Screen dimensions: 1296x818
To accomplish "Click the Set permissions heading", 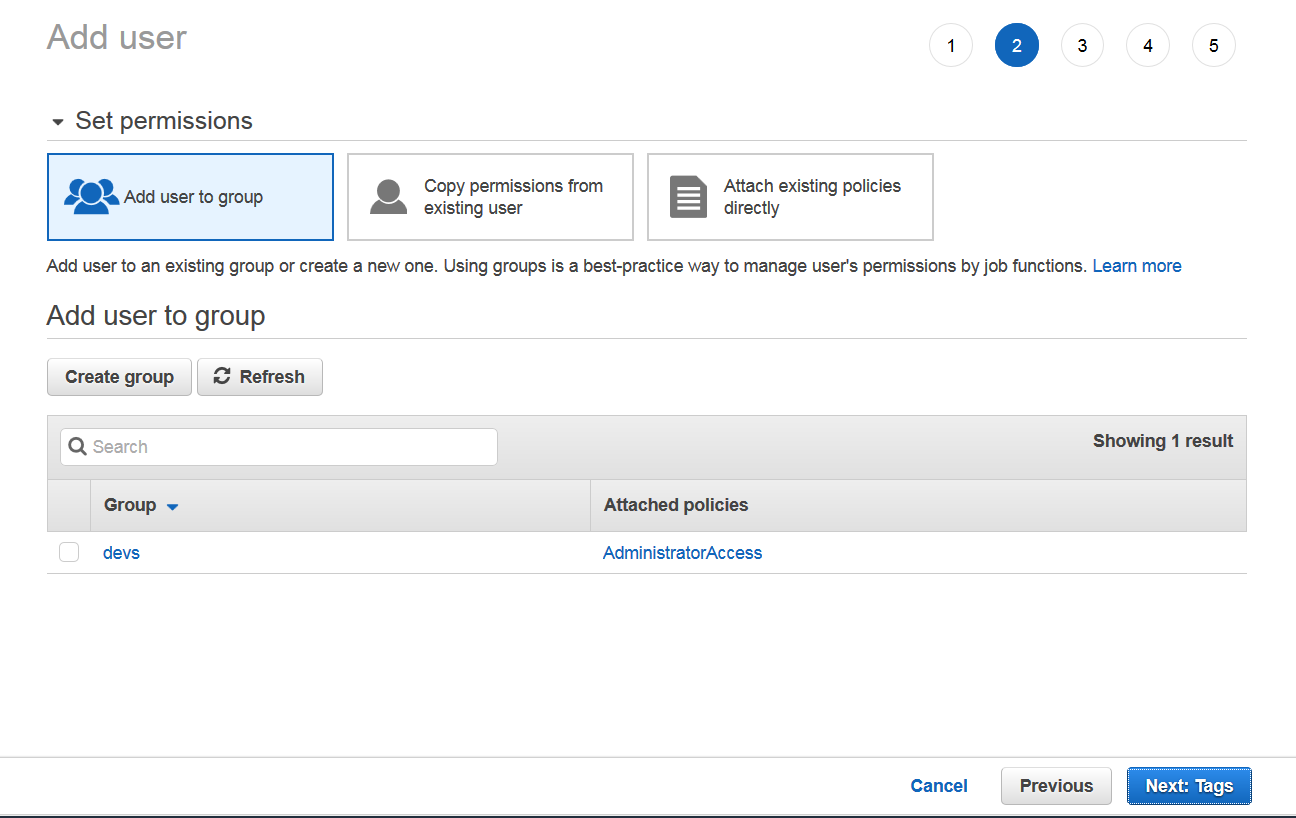I will coord(164,121).
